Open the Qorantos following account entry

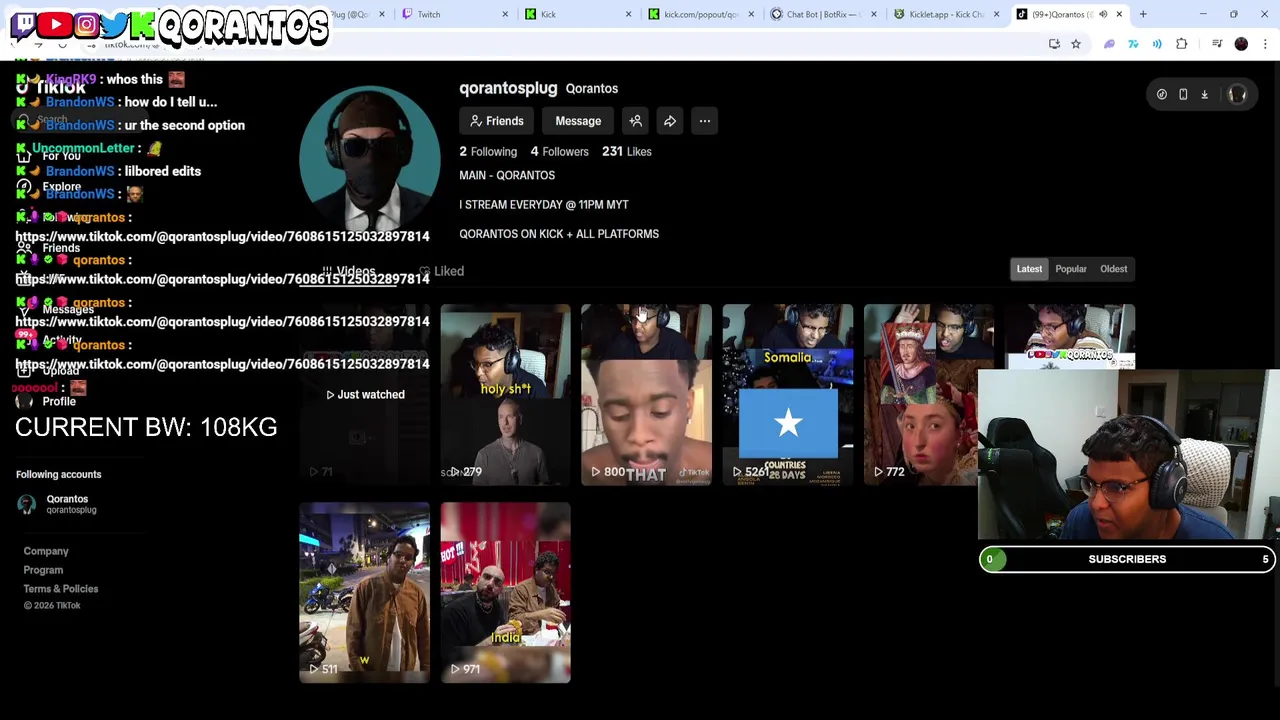tap(57, 504)
